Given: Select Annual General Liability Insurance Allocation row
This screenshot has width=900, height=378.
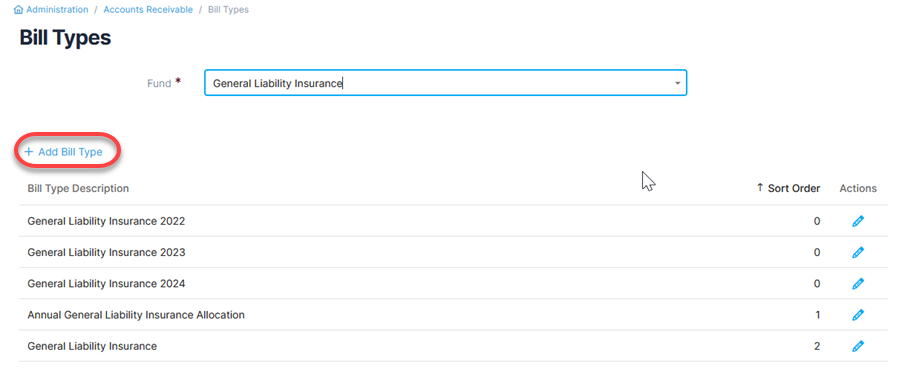Looking at the screenshot, I should pos(453,315).
